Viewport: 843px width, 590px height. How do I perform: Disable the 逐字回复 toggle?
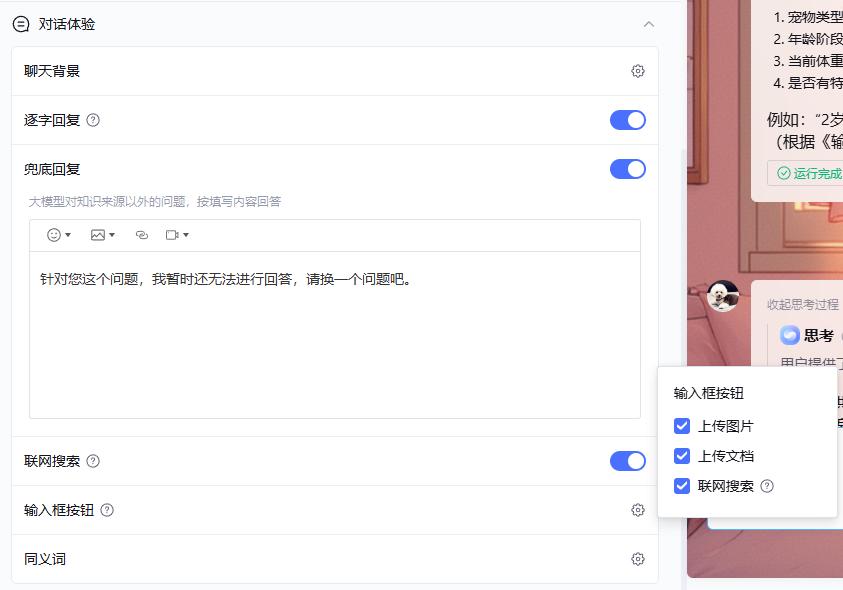(627, 120)
